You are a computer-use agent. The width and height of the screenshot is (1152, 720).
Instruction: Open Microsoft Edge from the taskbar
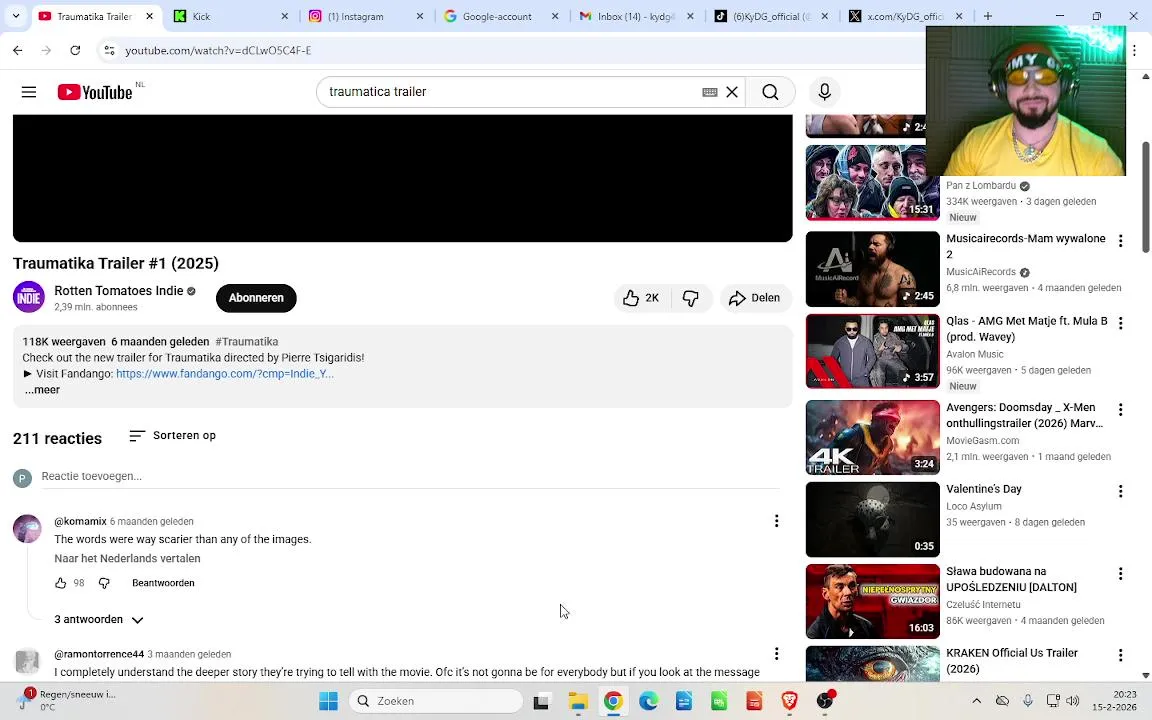(648, 701)
